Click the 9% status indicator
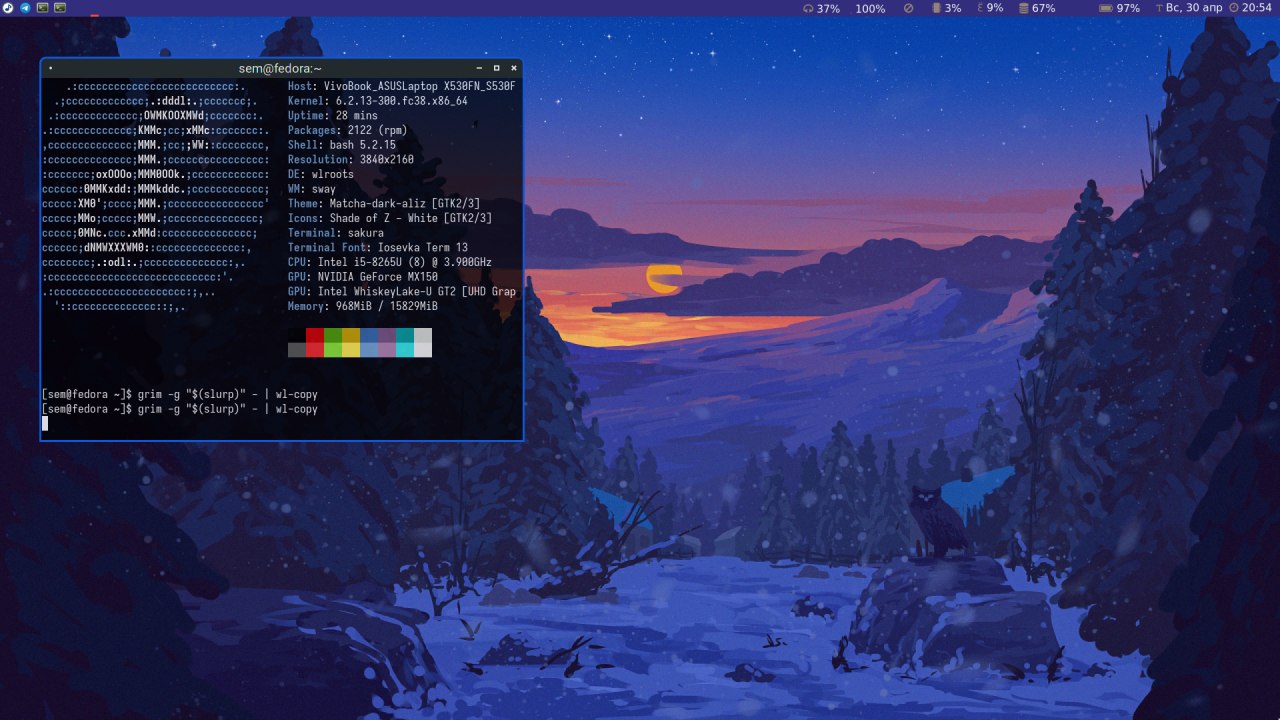1280x720 pixels. click(990, 8)
